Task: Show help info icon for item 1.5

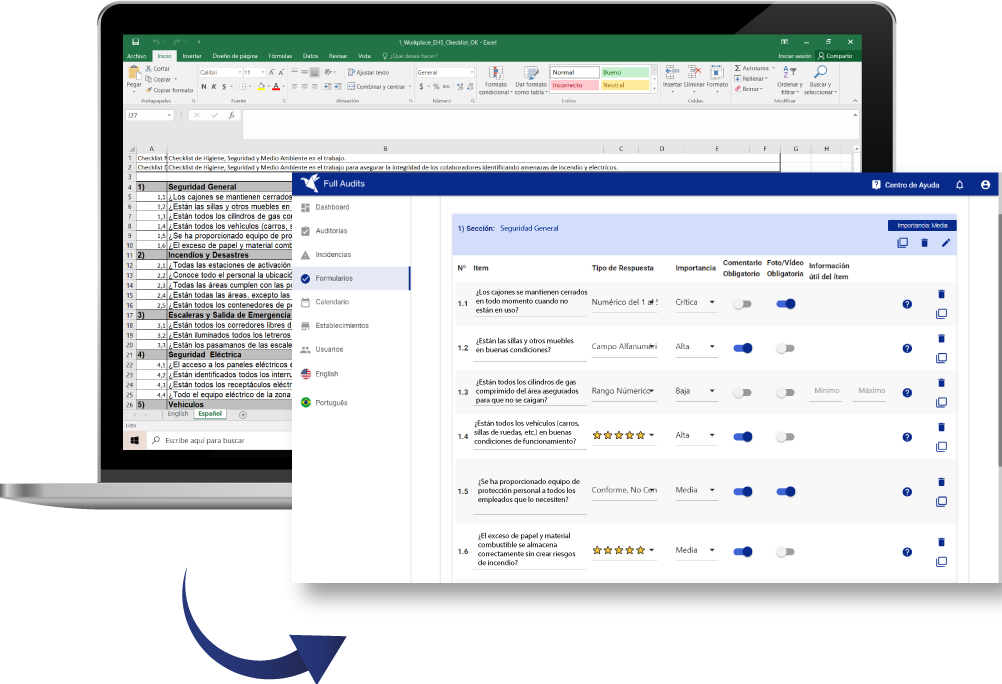Action: coord(907,492)
